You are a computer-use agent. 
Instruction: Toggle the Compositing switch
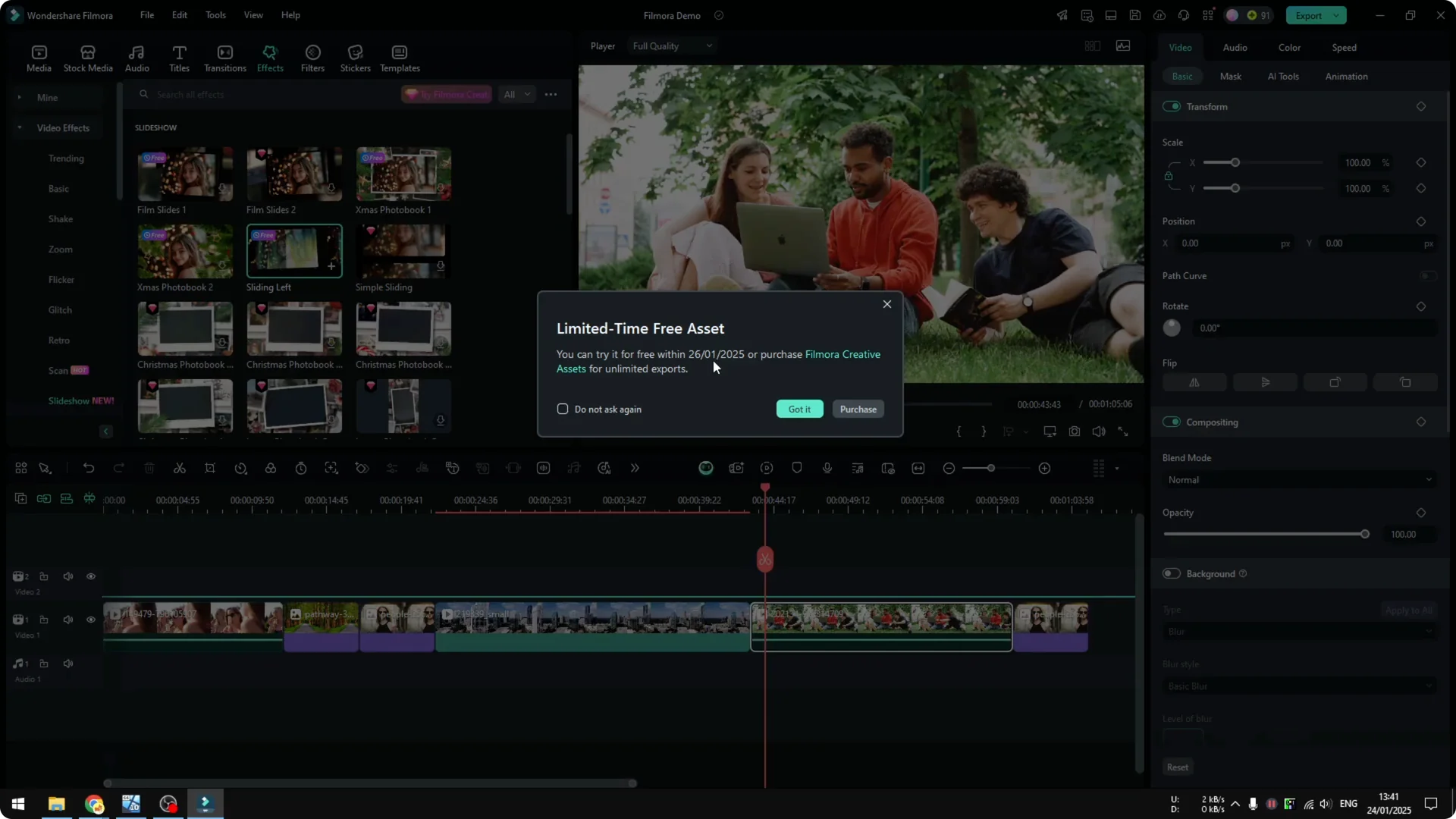[x=1172, y=422]
